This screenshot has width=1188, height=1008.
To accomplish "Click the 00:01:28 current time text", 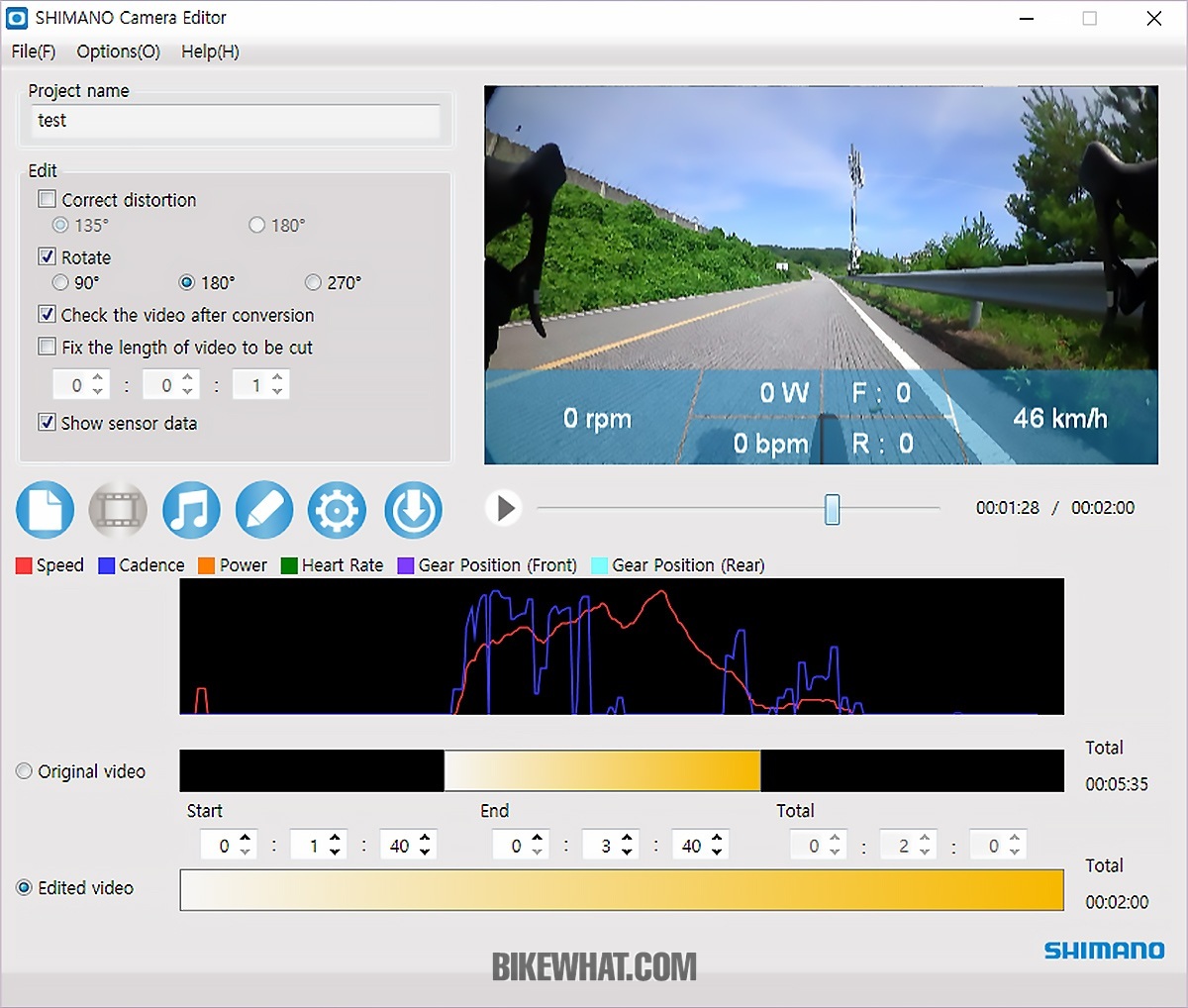I will (x=1008, y=508).
